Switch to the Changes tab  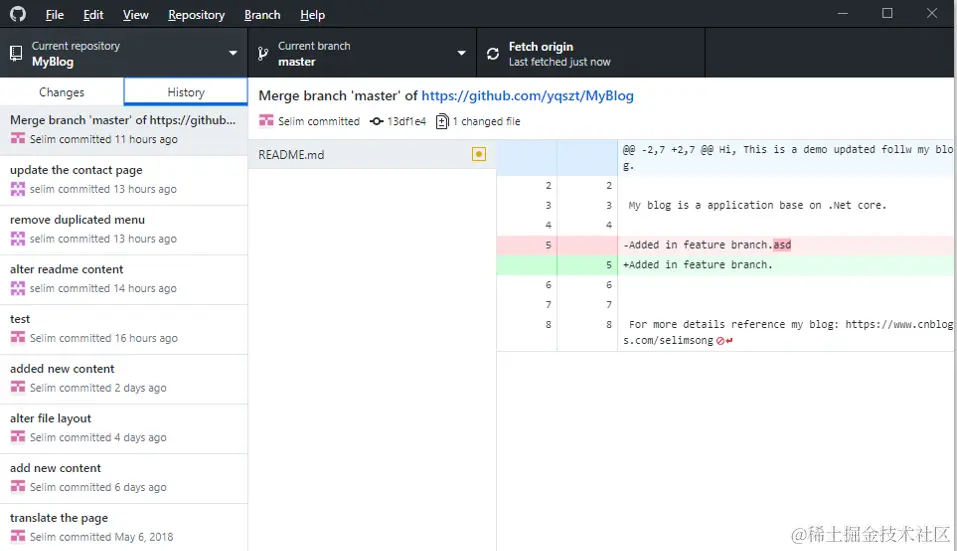(62, 92)
